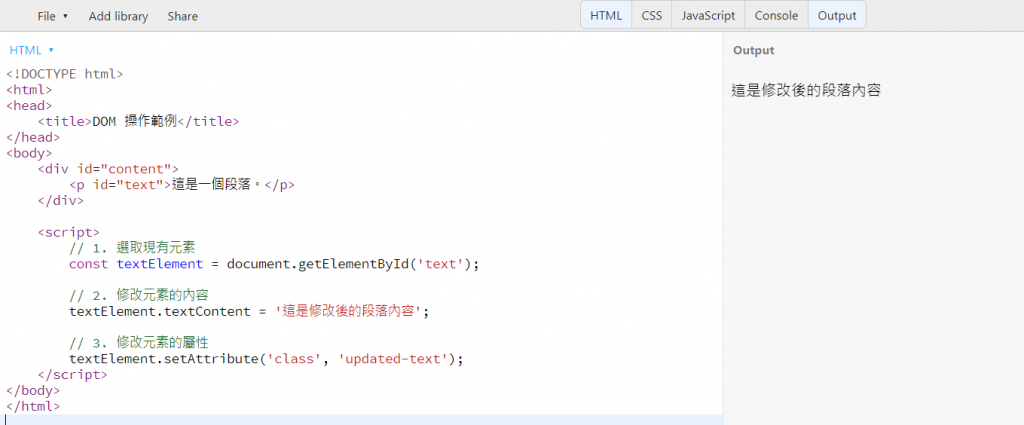Image resolution: width=1024 pixels, height=425 pixels.
Task: Click the closing </script> tag line
Action: click(72, 375)
